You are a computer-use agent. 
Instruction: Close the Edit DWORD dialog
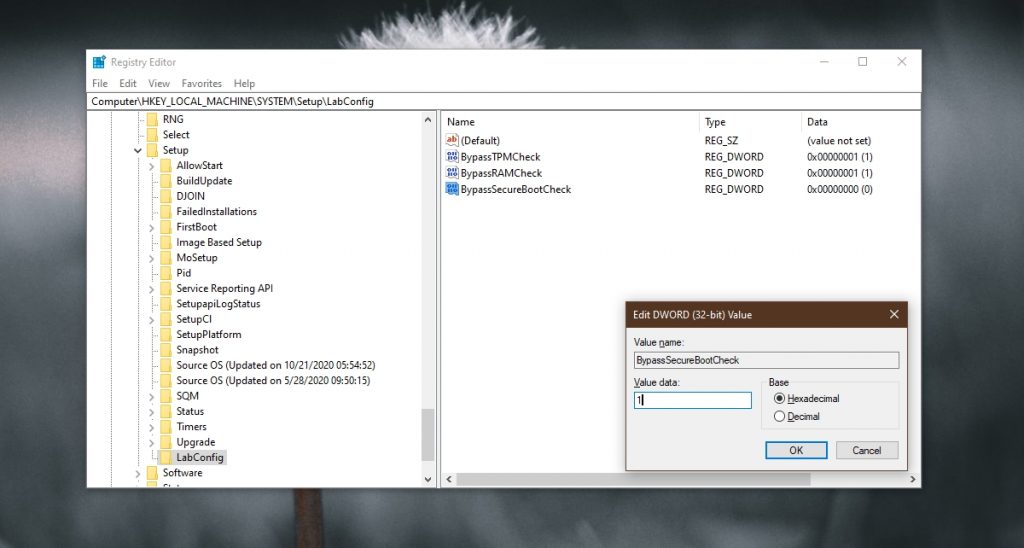pyautogui.click(x=894, y=314)
